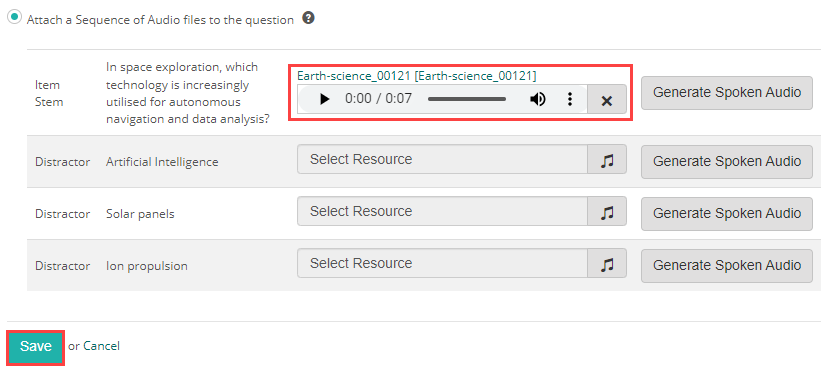Save the audio attachments
Image resolution: width=827 pixels, height=373 pixels.
pyautogui.click(x=36, y=347)
